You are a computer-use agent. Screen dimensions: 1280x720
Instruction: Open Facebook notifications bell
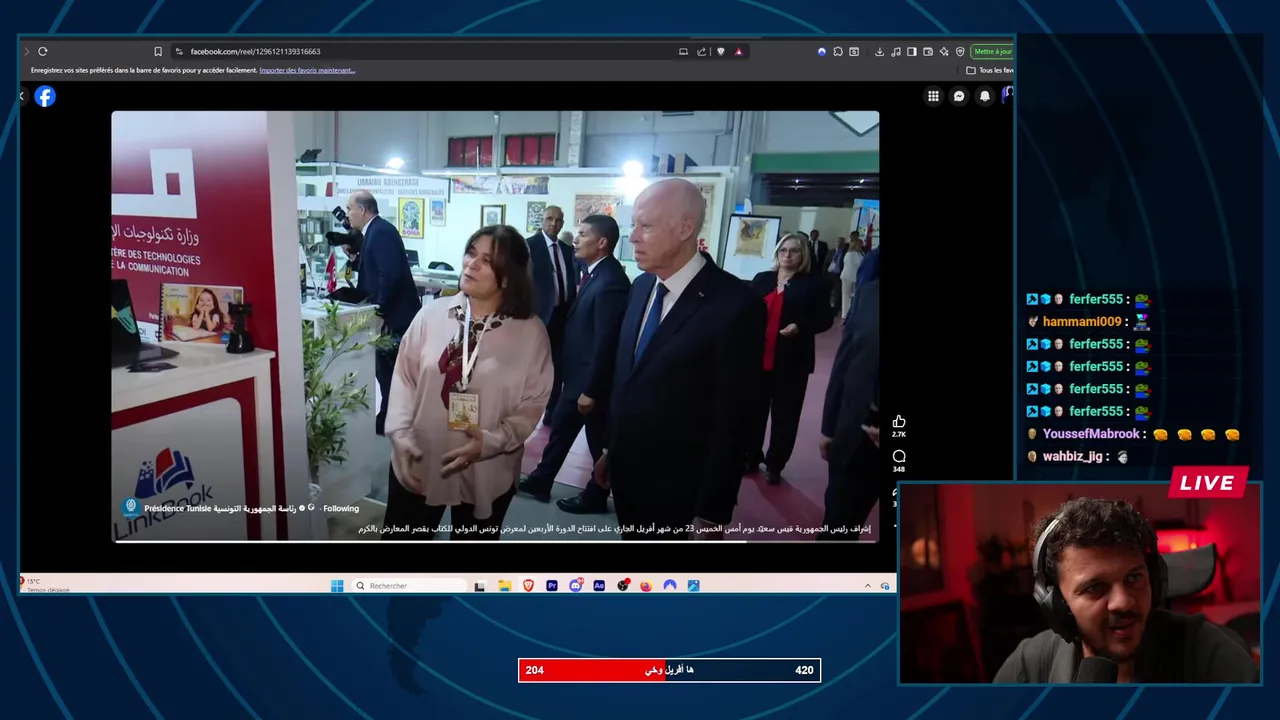tap(985, 96)
